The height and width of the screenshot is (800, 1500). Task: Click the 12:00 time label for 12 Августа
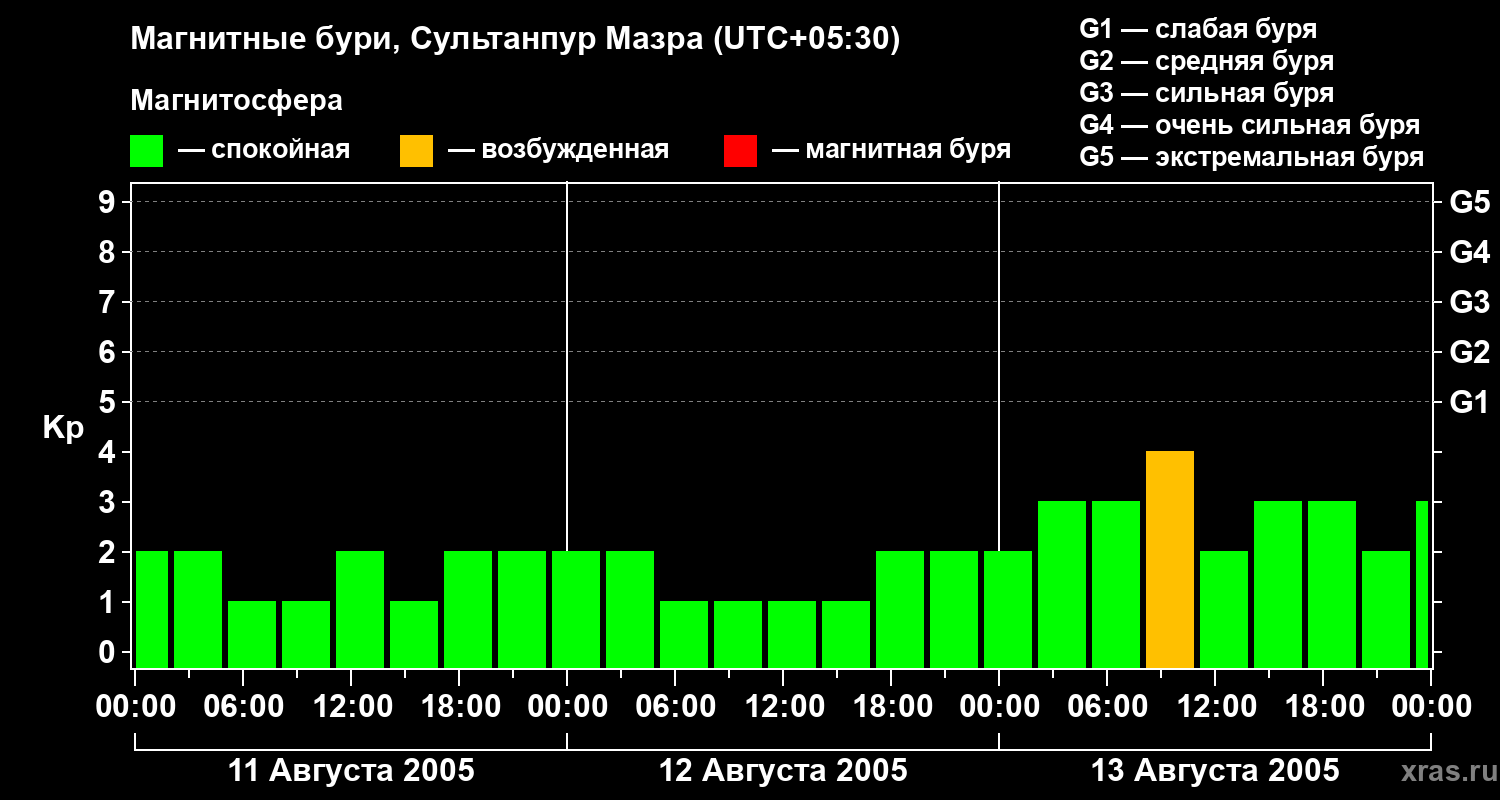click(784, 707)
